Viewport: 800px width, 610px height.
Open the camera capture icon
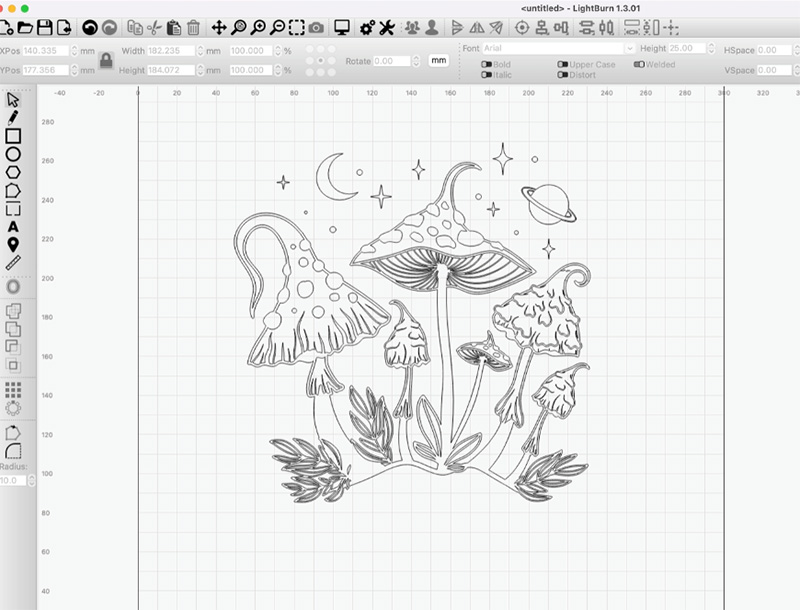316,27
